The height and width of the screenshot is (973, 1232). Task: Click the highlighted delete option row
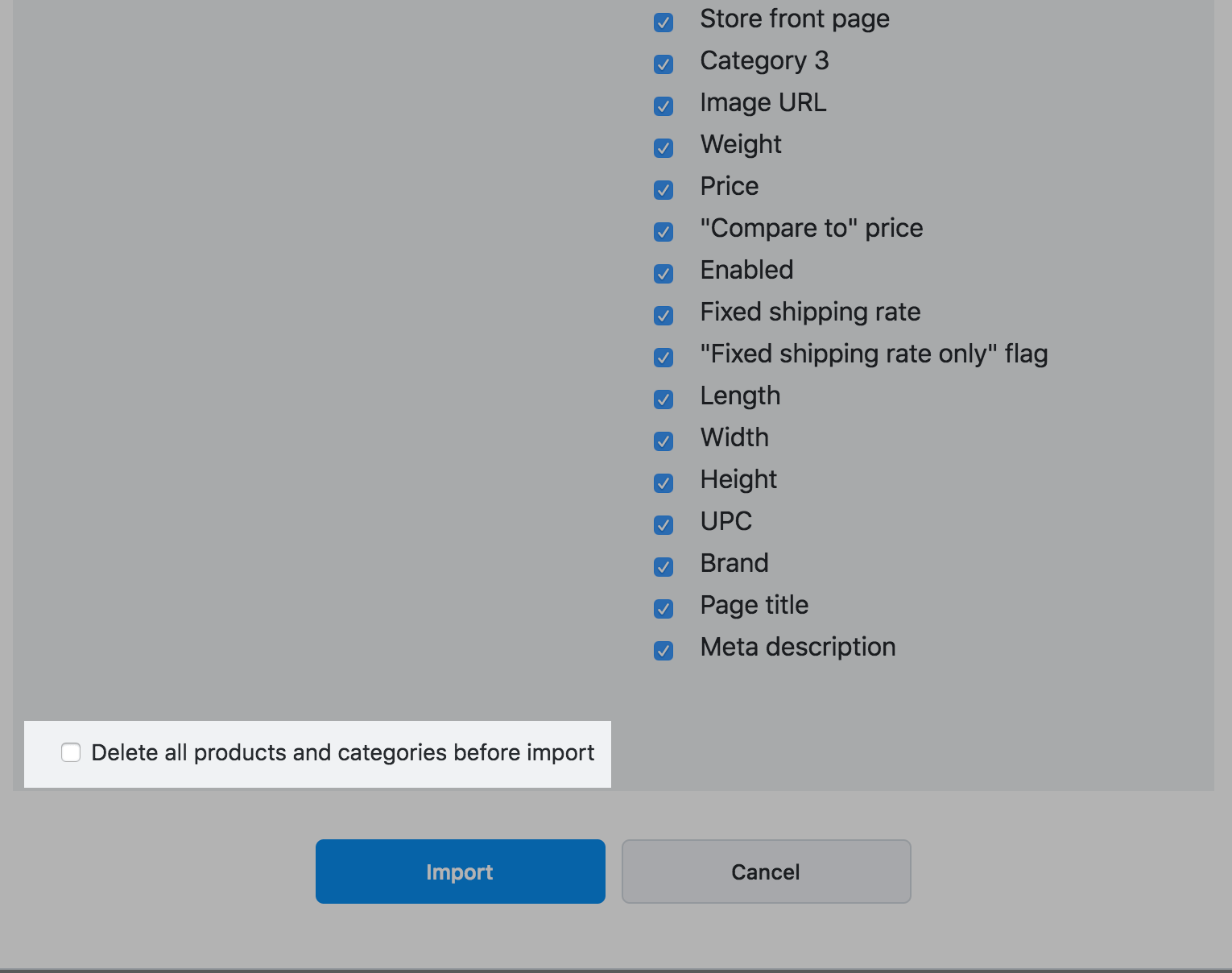point(318,753)
